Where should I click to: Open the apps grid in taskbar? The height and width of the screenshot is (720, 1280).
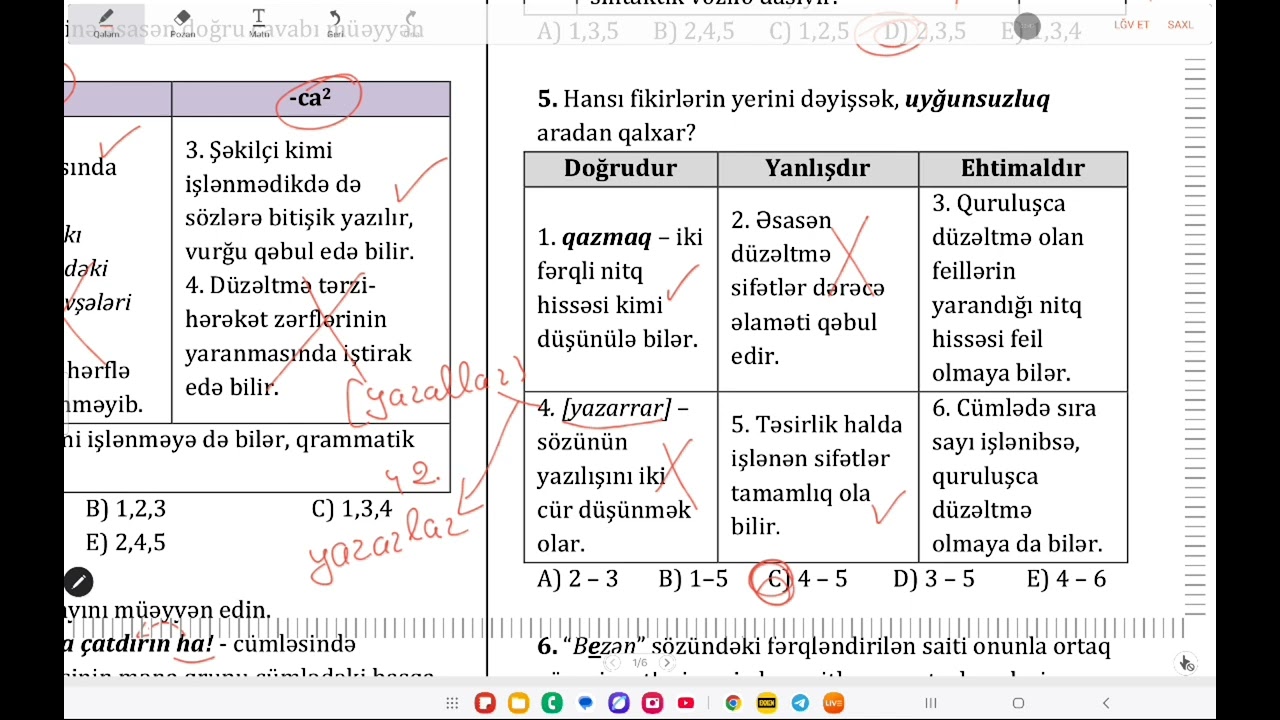pyautogui.click(x=452, y=703)
